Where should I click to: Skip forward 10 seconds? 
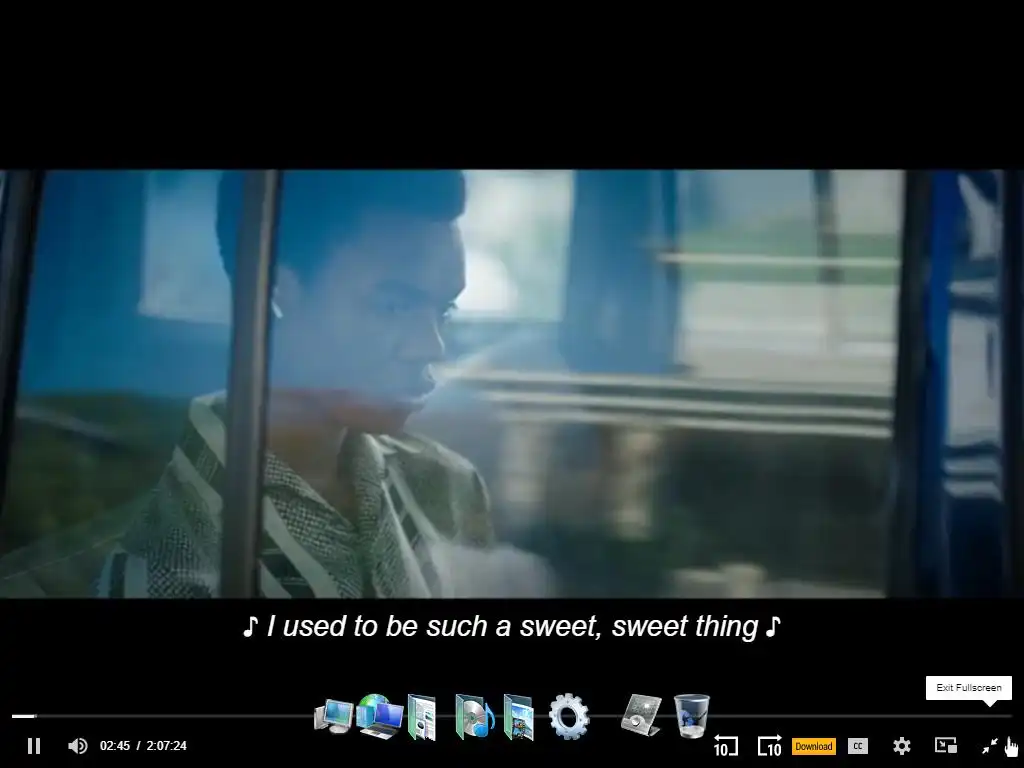pyautogui.click(x=769, y=745)
